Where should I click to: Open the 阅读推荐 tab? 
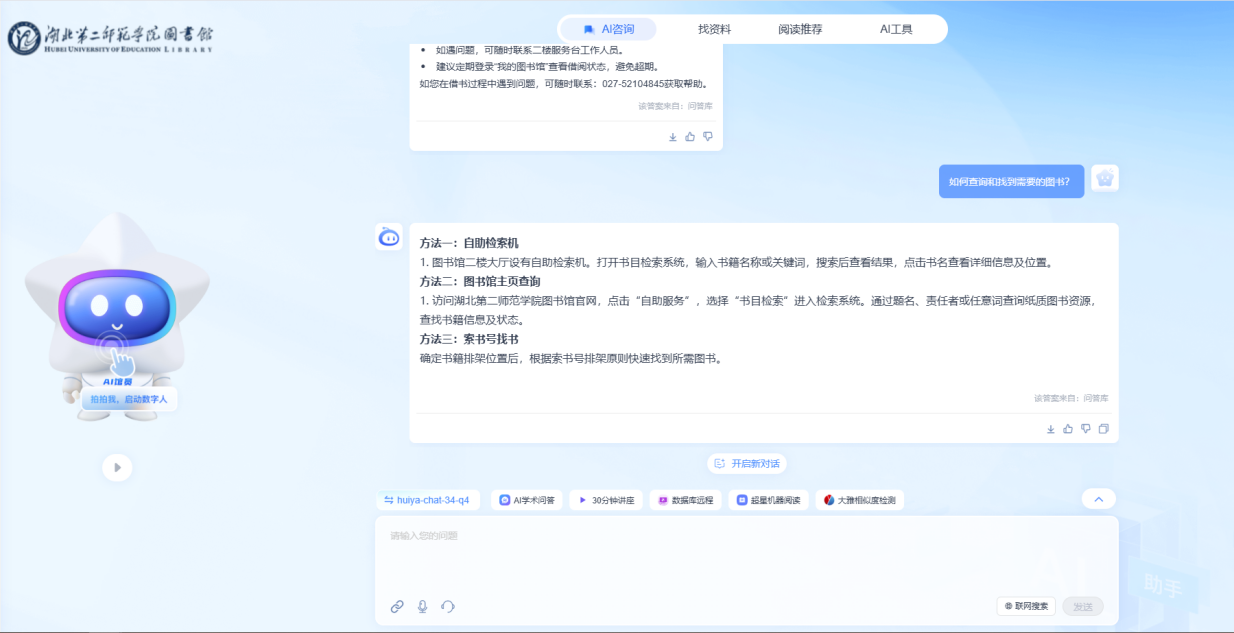(x=800, y=30)
